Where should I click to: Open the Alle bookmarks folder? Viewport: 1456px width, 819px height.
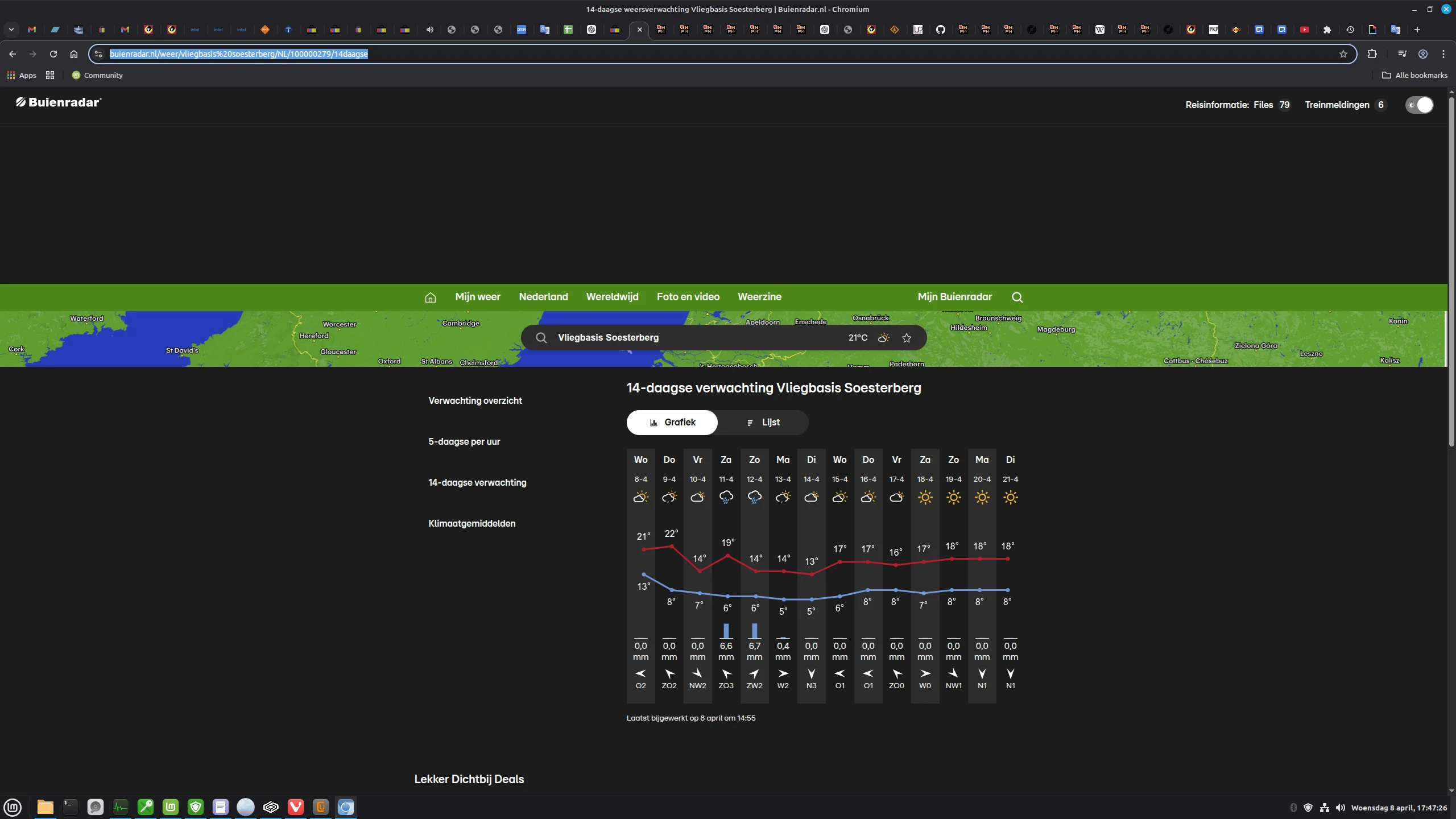pyautogui.click(x=1414, y=75)
